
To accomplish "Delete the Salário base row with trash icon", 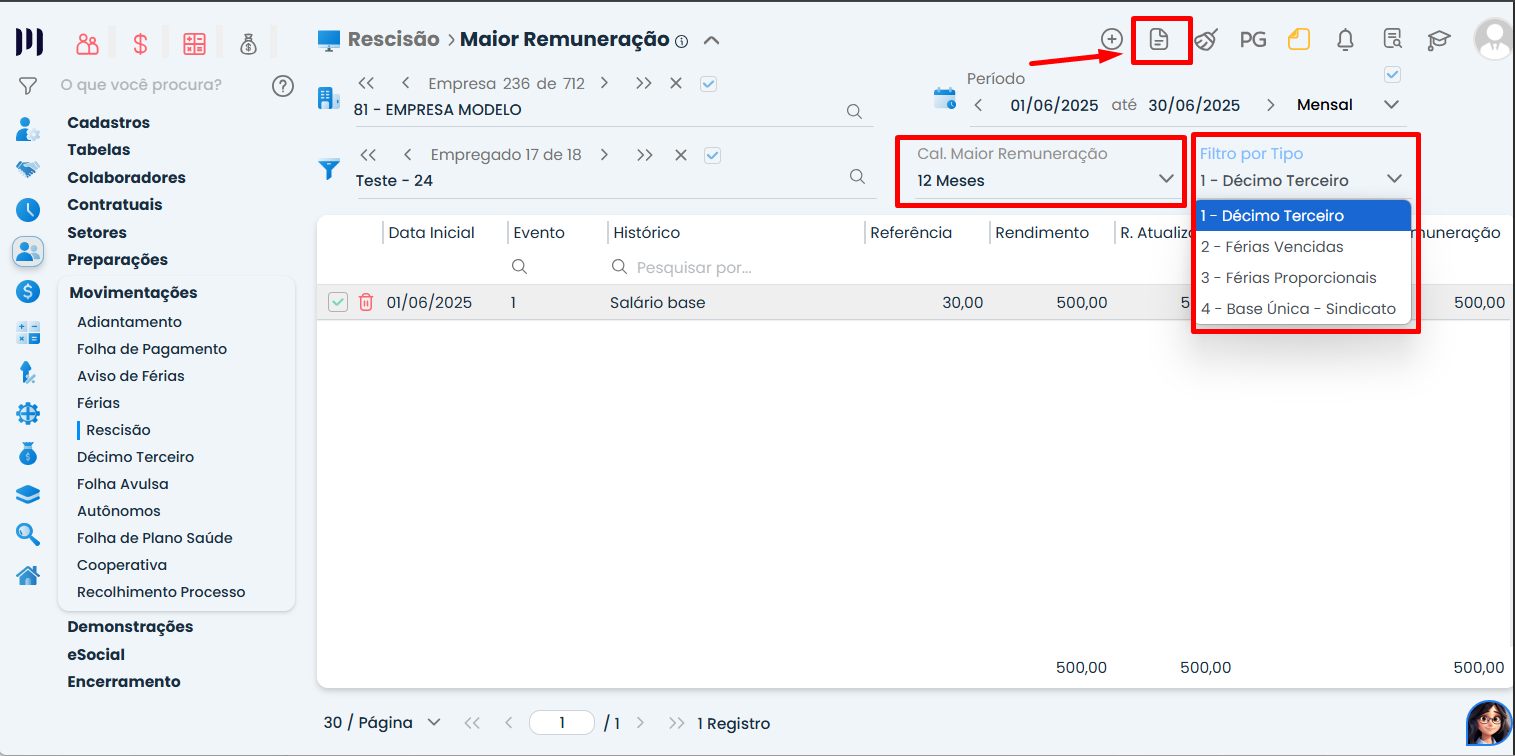I will pyautogui.click(x=366, y=302).
